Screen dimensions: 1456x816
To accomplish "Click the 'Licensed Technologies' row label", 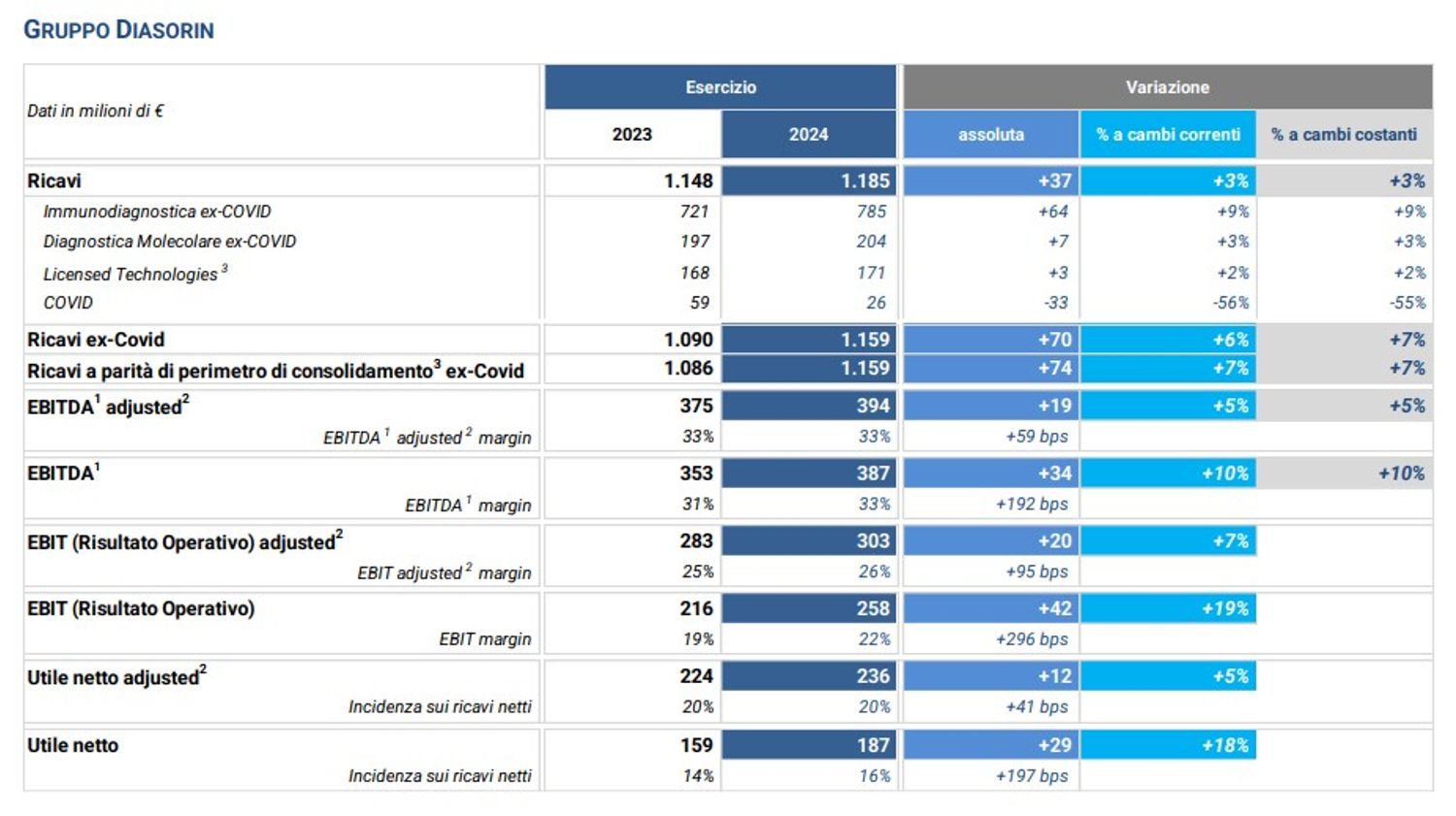I will [135, 274].
